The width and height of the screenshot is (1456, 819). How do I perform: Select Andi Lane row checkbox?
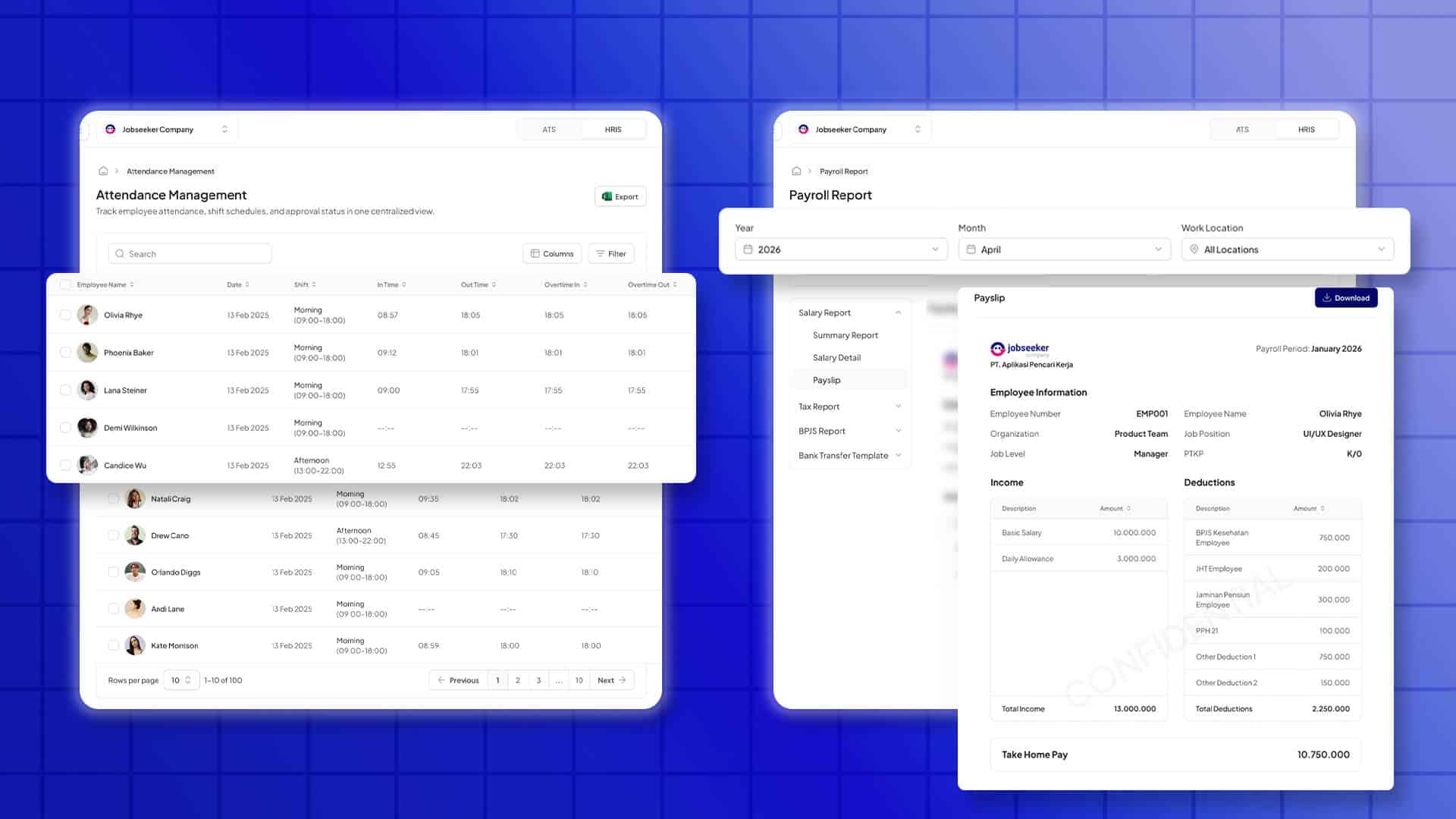click(x=113, y=609)
